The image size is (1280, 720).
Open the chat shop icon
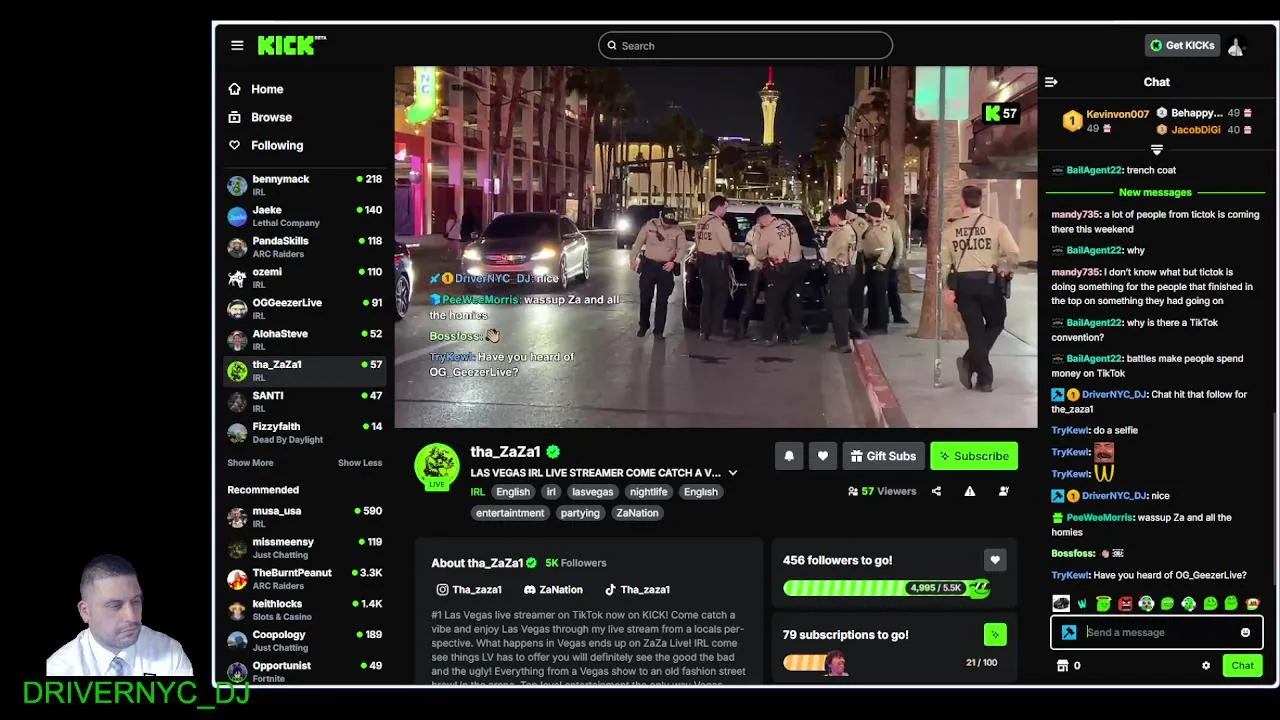[x=1063, y=666]
